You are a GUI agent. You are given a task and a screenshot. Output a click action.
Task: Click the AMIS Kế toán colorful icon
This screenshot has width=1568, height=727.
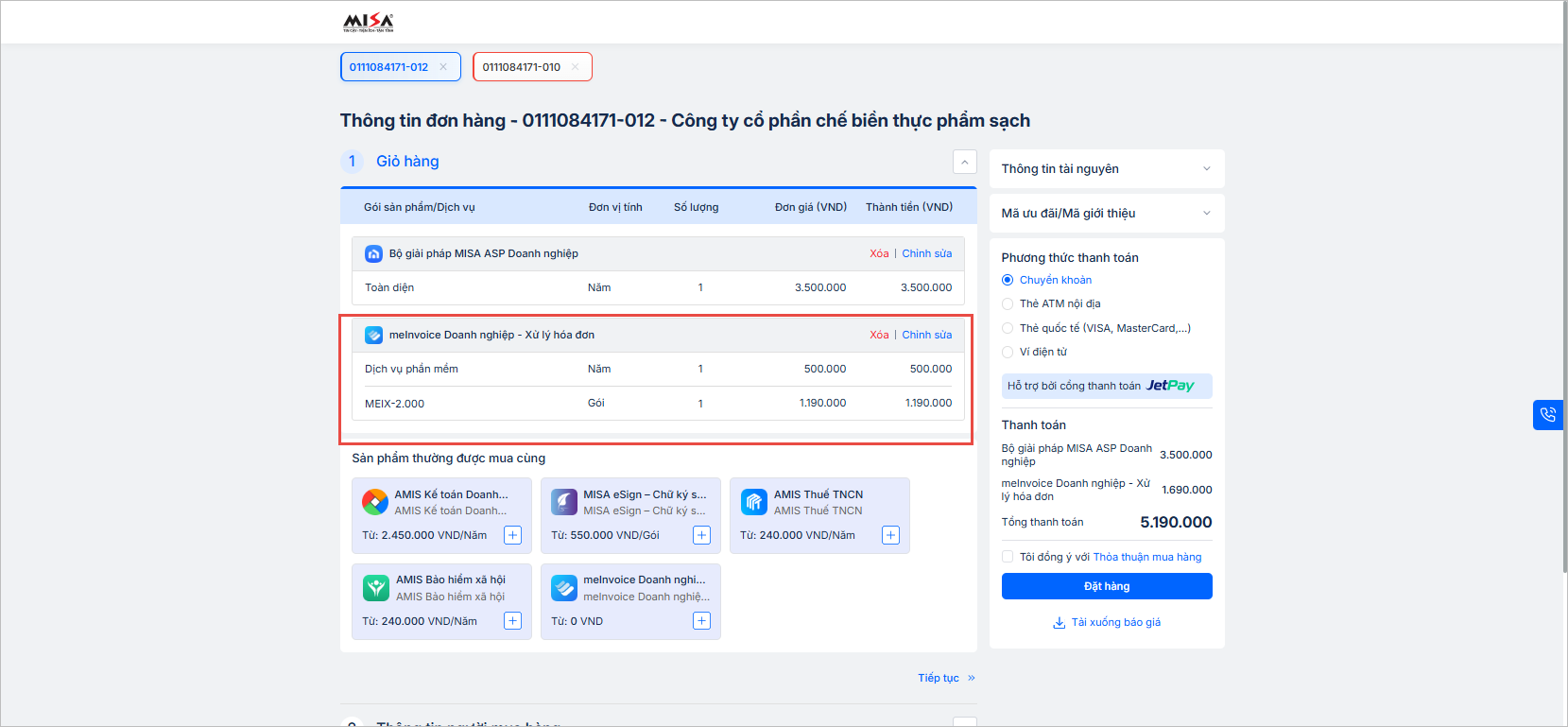pyautogui.click(x=375, y=502)
